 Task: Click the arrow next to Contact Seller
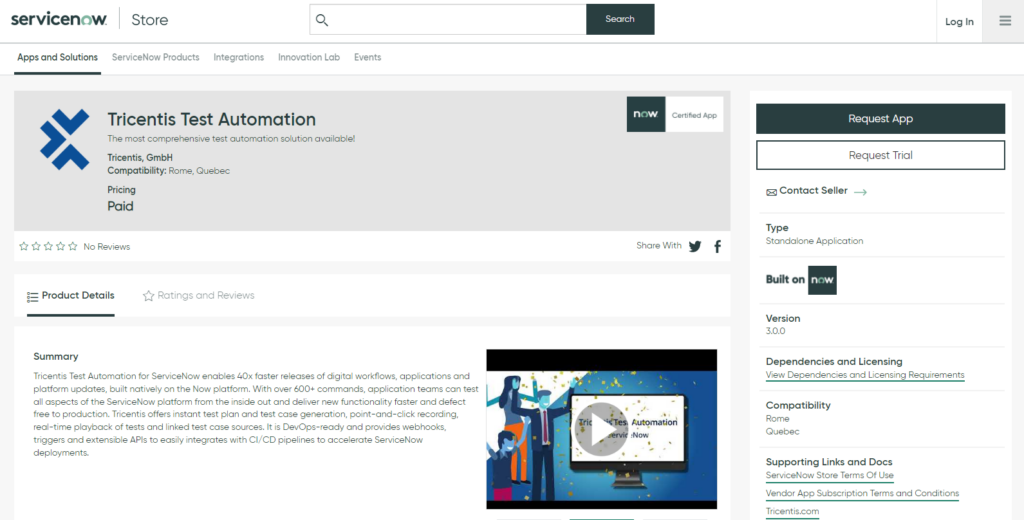click(860, 192)
